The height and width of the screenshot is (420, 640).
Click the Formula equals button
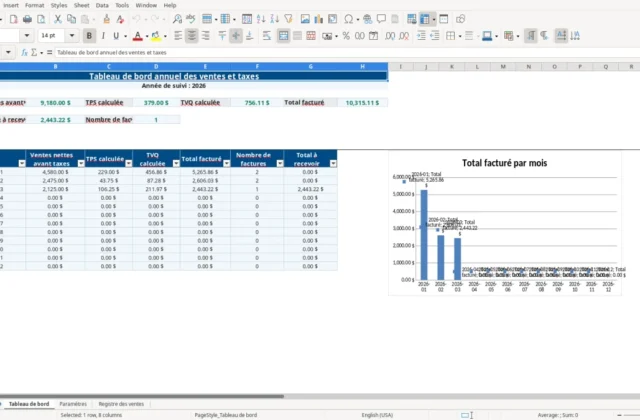point(49,52)
